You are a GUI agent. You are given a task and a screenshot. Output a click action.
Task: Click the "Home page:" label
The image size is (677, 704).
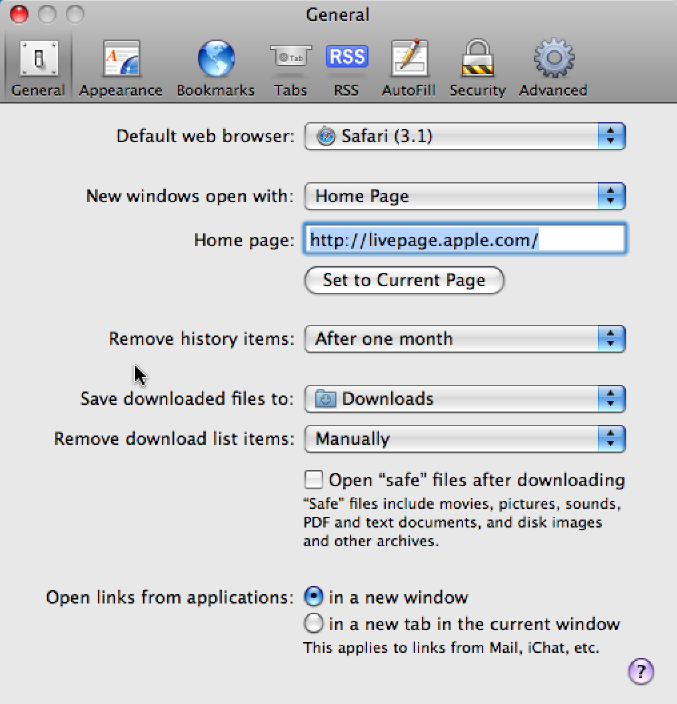pyautogui.click(x=244, y=240)
